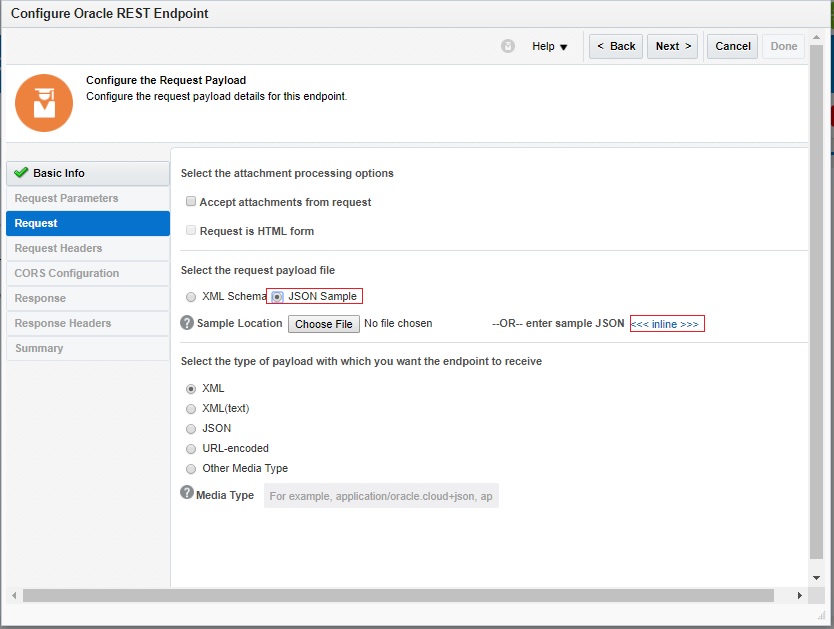This screenshot has width=834, height=629.
Task: Click the horizontal scrollbar left arrow
Action: [14, 596]
